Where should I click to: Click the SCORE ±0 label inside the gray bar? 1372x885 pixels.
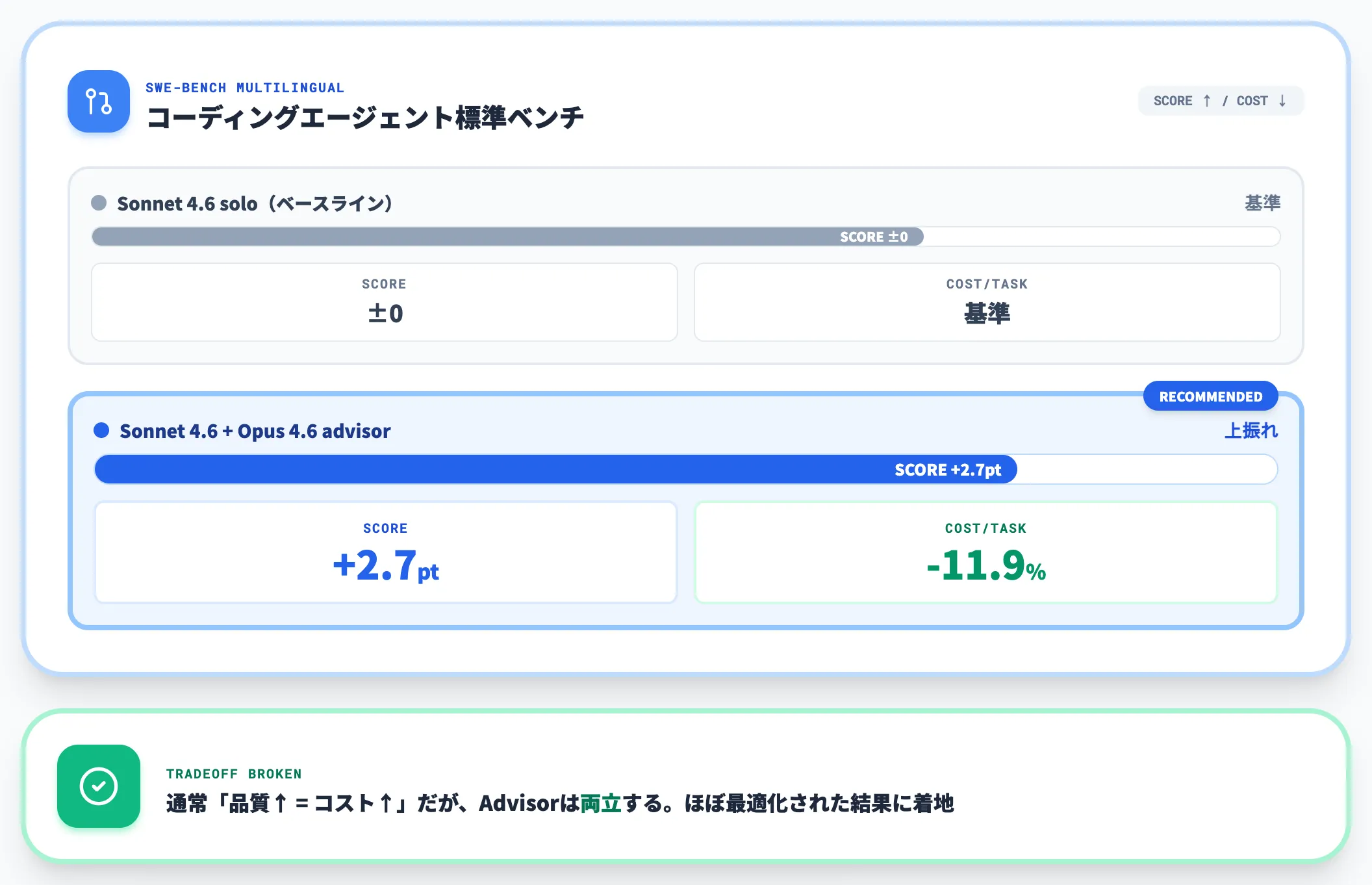pos(874,237)
